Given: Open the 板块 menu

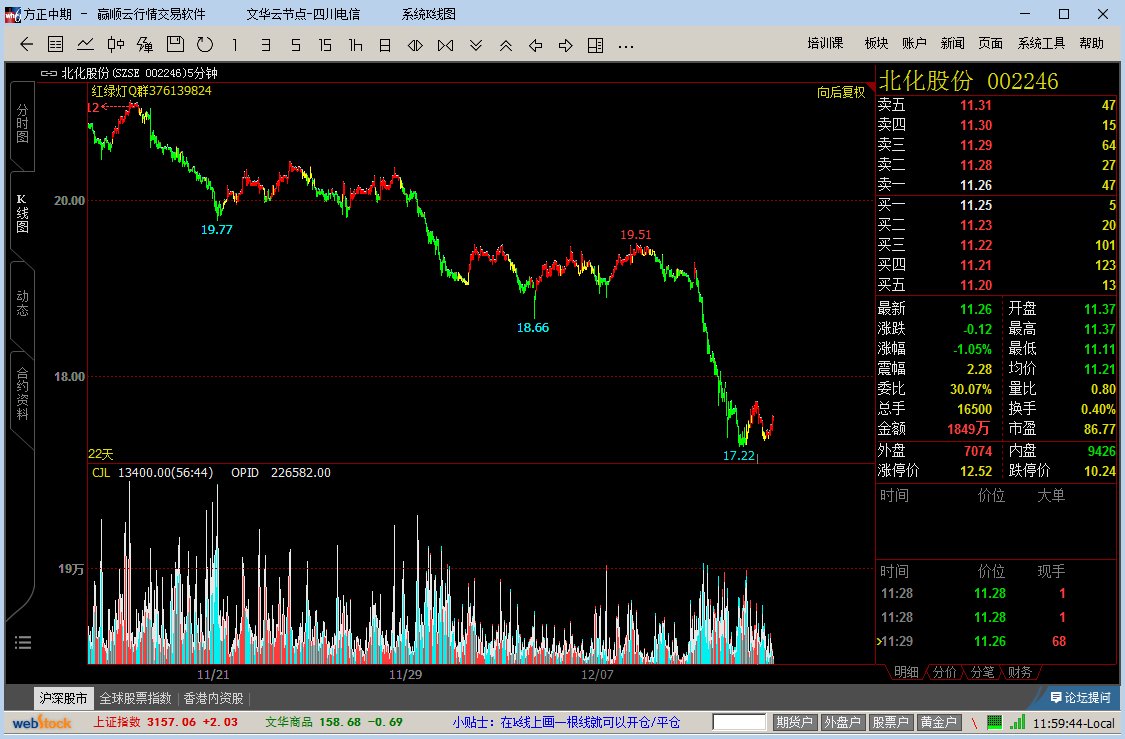Looking at the screenshot, I should click(876, 44).
